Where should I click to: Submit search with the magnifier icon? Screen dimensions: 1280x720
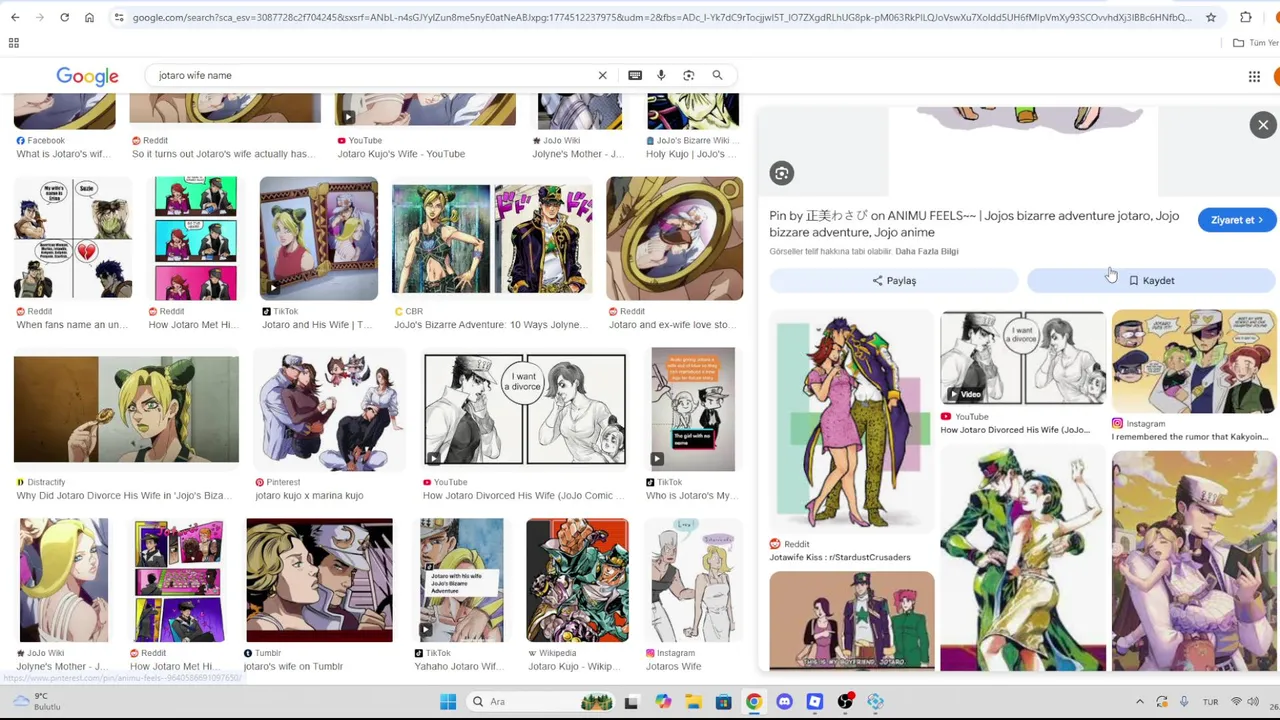[x=717, y=75]
